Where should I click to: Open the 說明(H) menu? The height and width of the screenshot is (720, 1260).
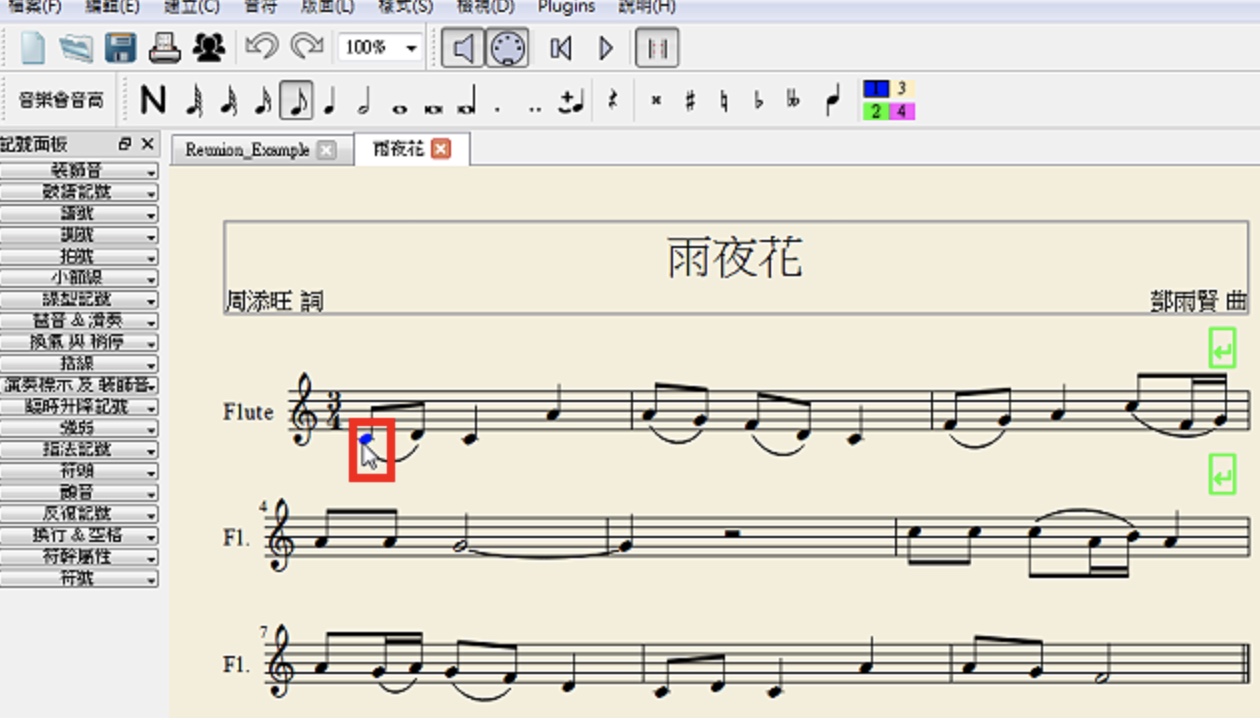[x=647, y=7]
